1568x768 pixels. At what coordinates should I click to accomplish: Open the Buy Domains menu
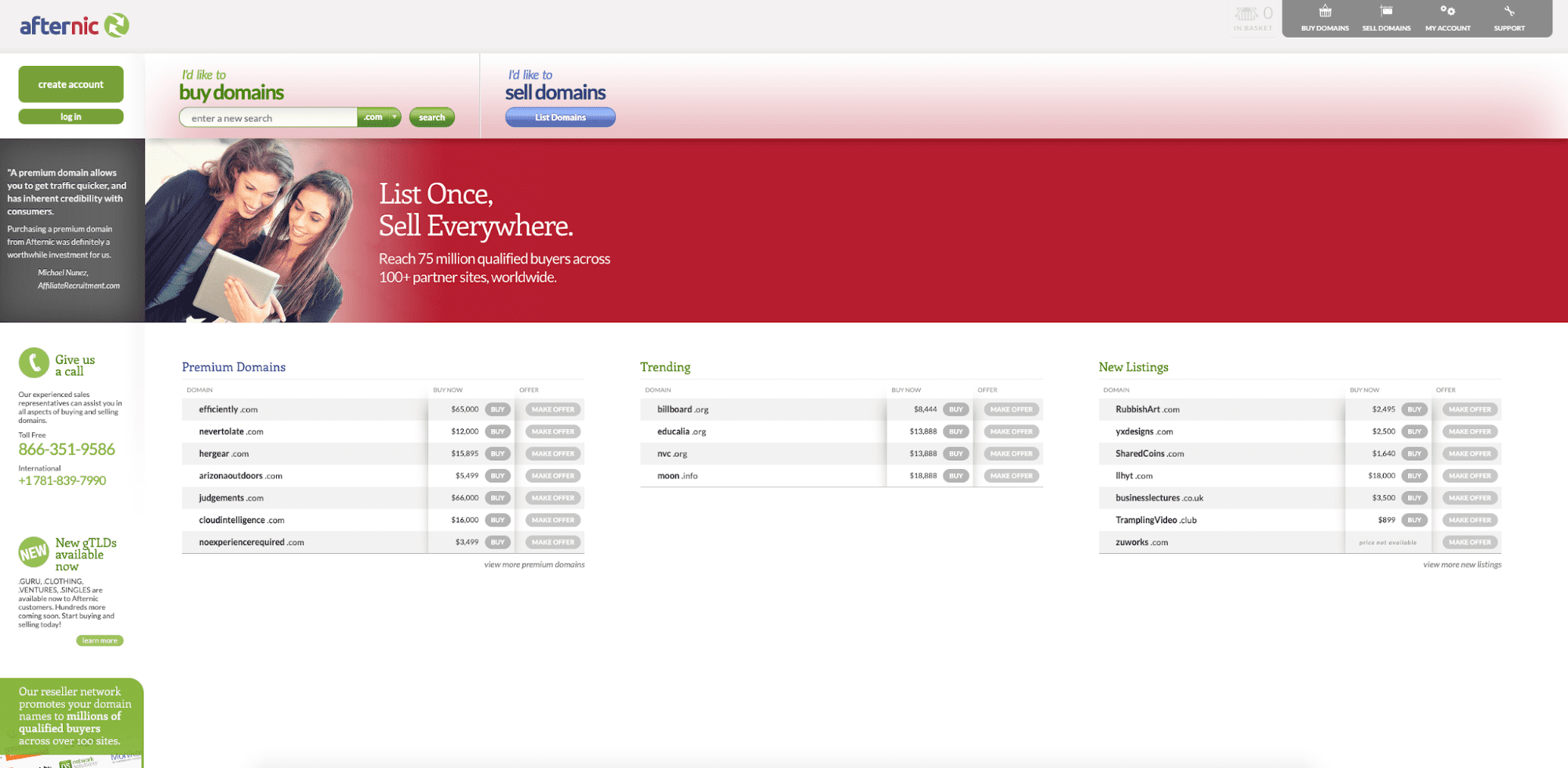point(1325,18)
